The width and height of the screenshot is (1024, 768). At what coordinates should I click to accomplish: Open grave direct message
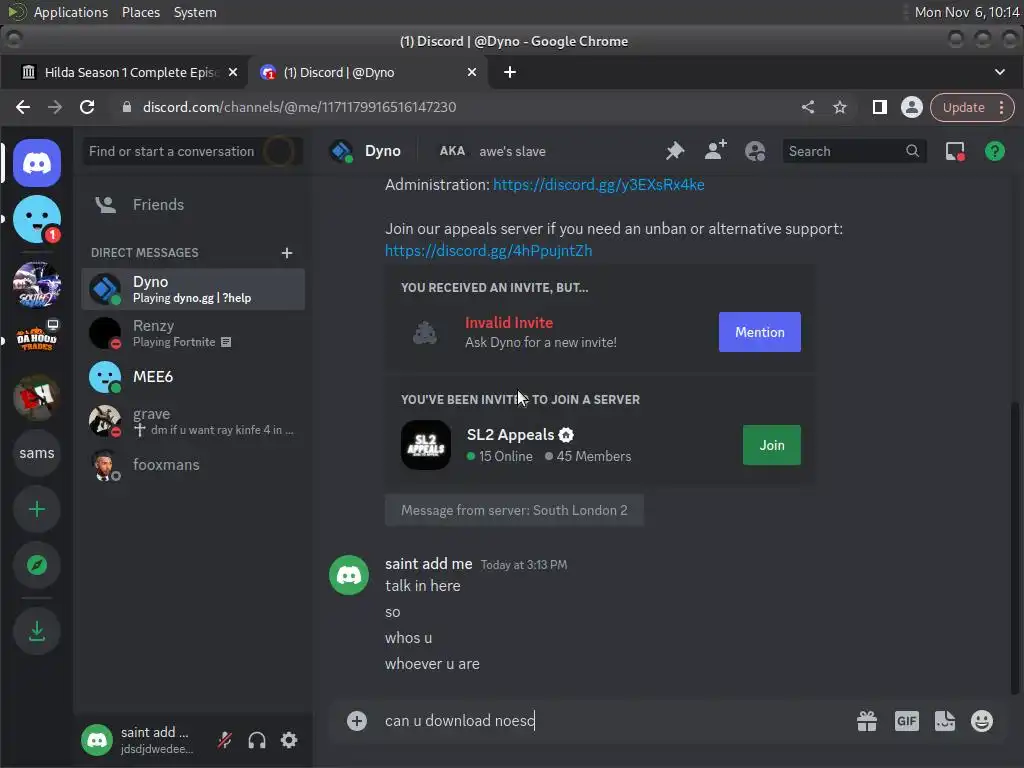(193, 421)
